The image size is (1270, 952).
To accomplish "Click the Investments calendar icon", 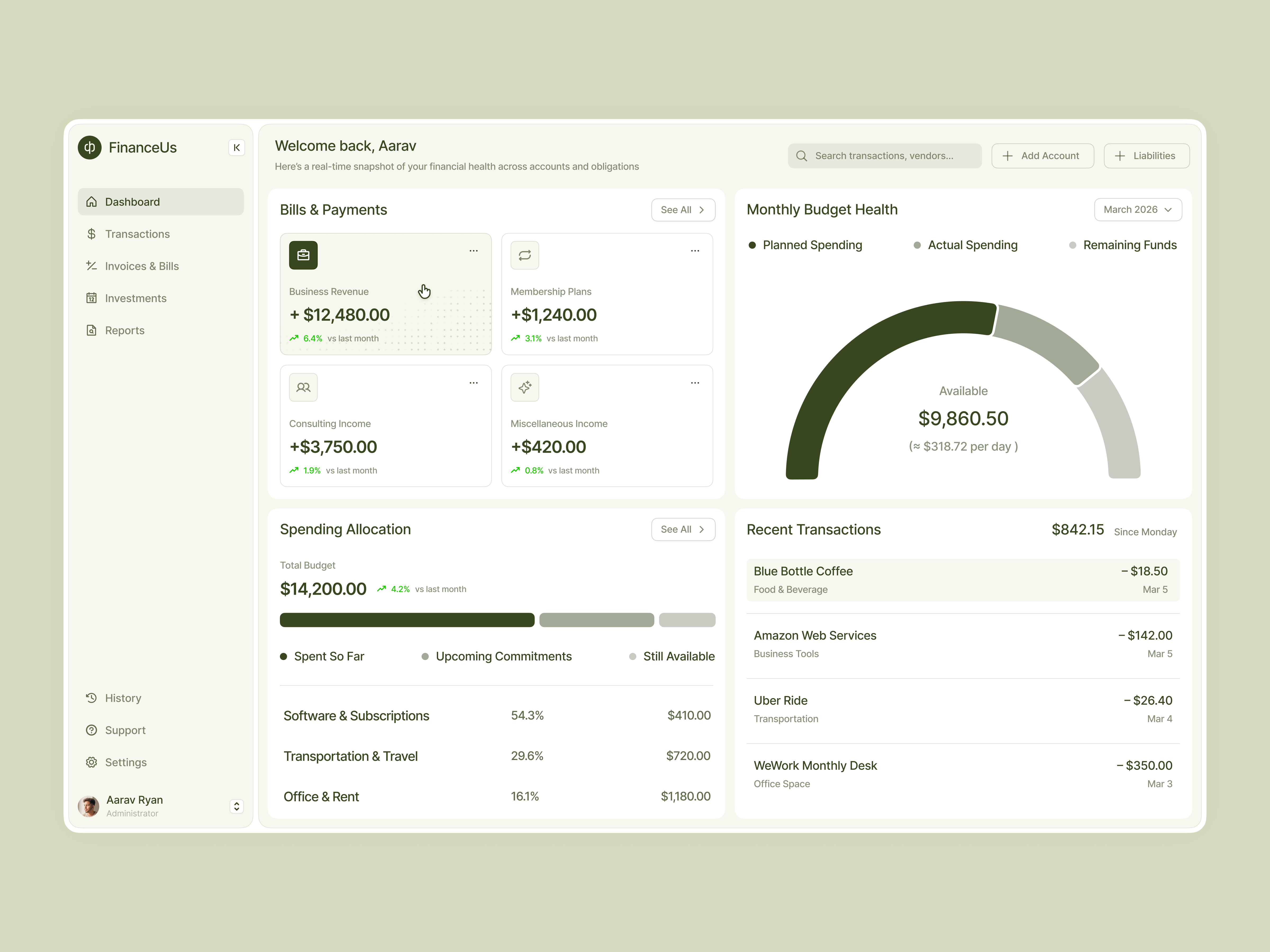I will 92,298.
